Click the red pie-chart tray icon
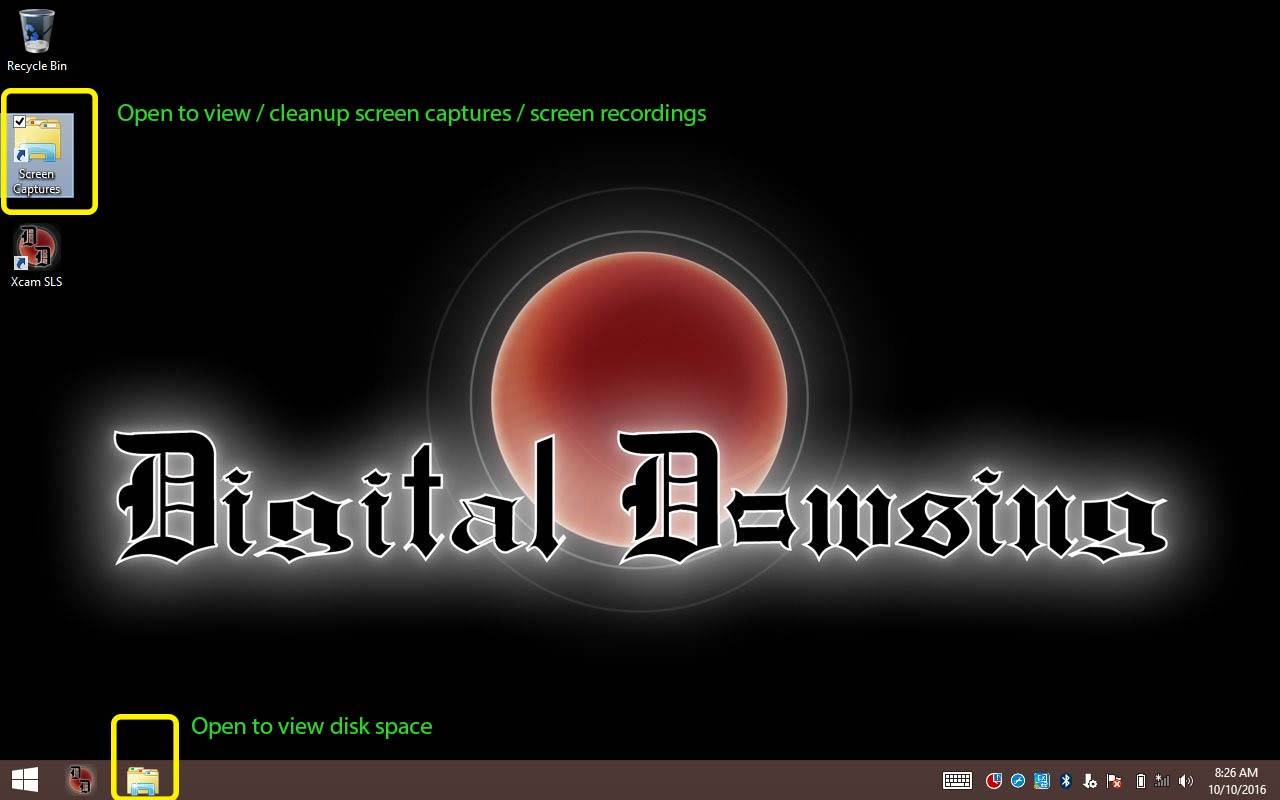The height and width of the screenshot is (800, 1280). (x=994, y=781)
